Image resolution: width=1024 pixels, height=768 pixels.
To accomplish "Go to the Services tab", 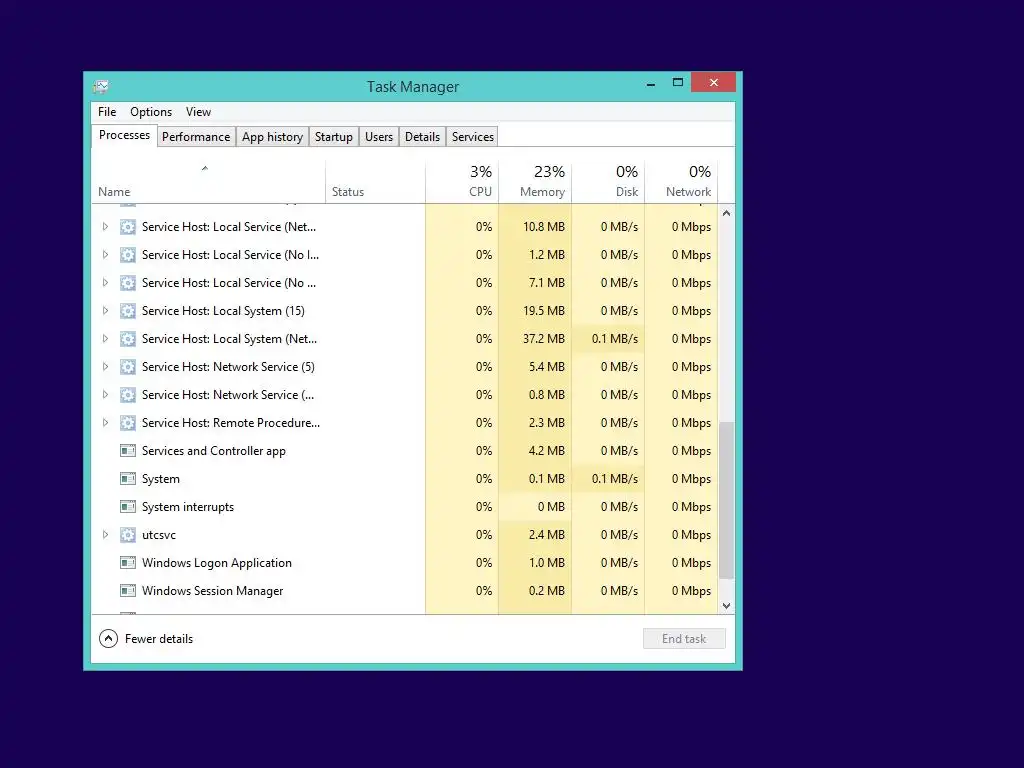I will pyautogui.click(x=473, y=136).
